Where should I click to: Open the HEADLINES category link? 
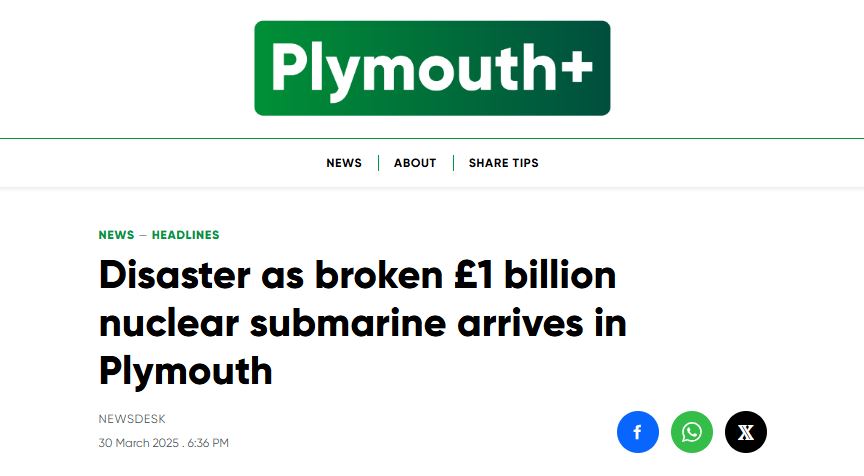[x=185, y=235]
